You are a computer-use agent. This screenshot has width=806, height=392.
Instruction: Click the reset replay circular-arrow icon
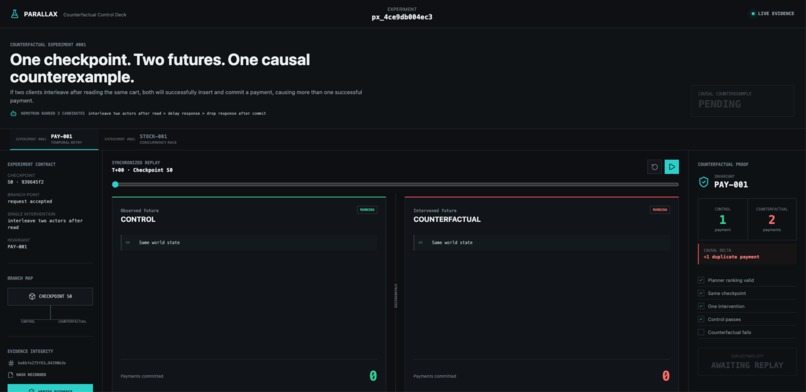654,167
